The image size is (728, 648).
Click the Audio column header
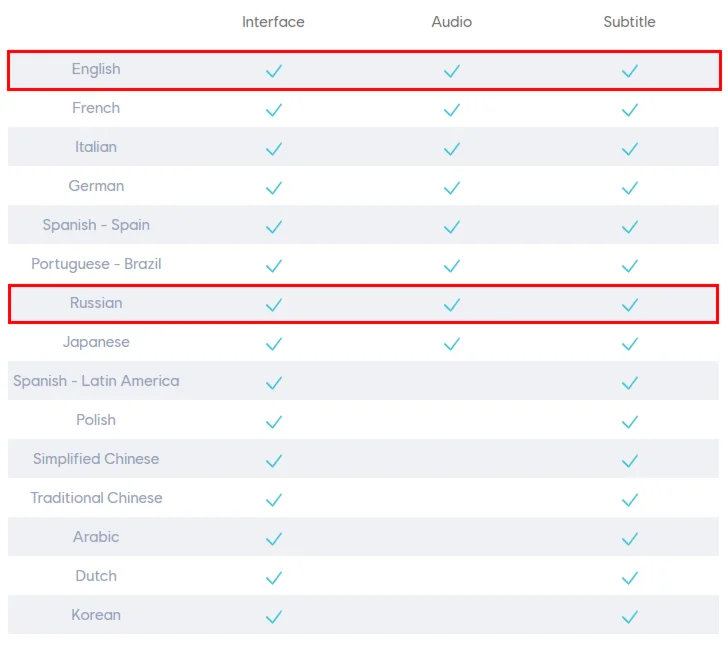(x=452, y=22)
